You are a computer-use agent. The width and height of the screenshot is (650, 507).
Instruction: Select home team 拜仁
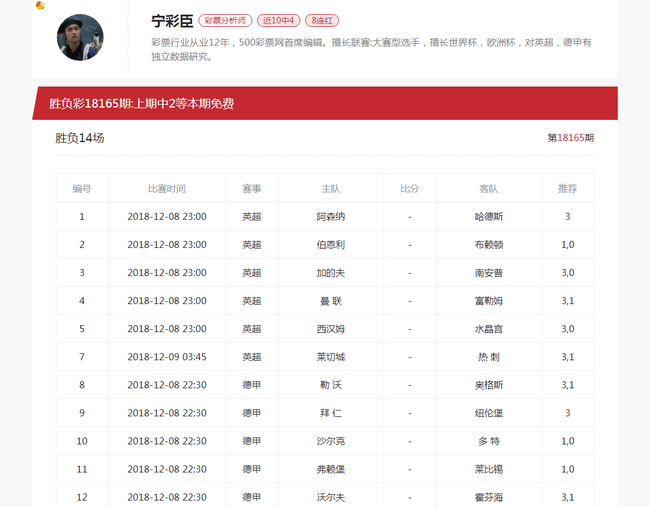click(331, 413)
